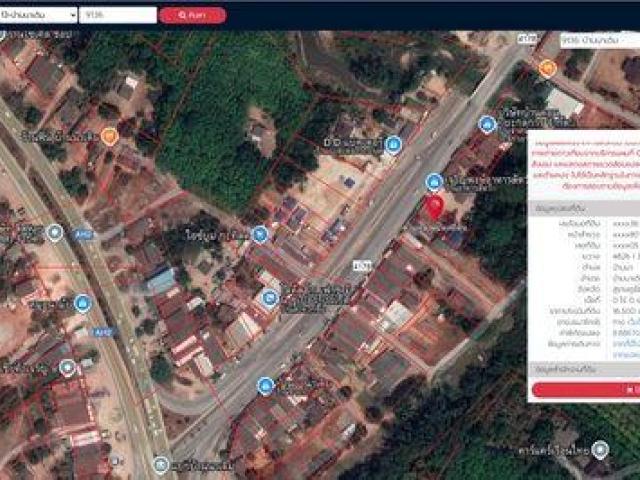Focus the parcel number field showing 9136
Image resolution: width=640 pixels, height=480 pixels.
click(x=117, y=15)
